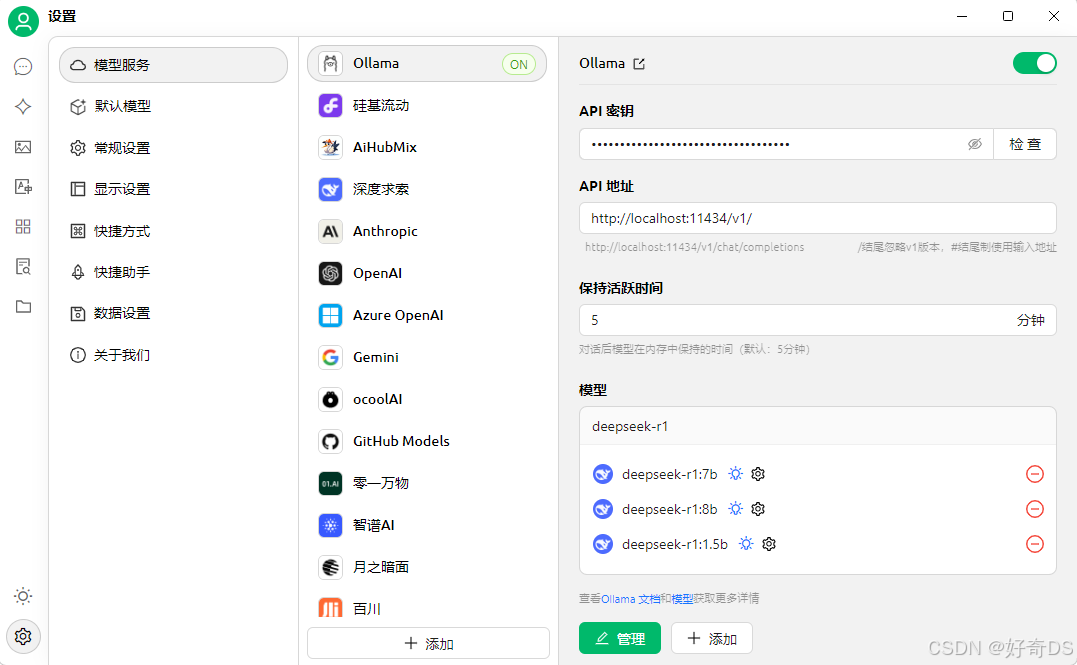
Task: Select 关于我们 settings section
Action: (x=174, y=355)
